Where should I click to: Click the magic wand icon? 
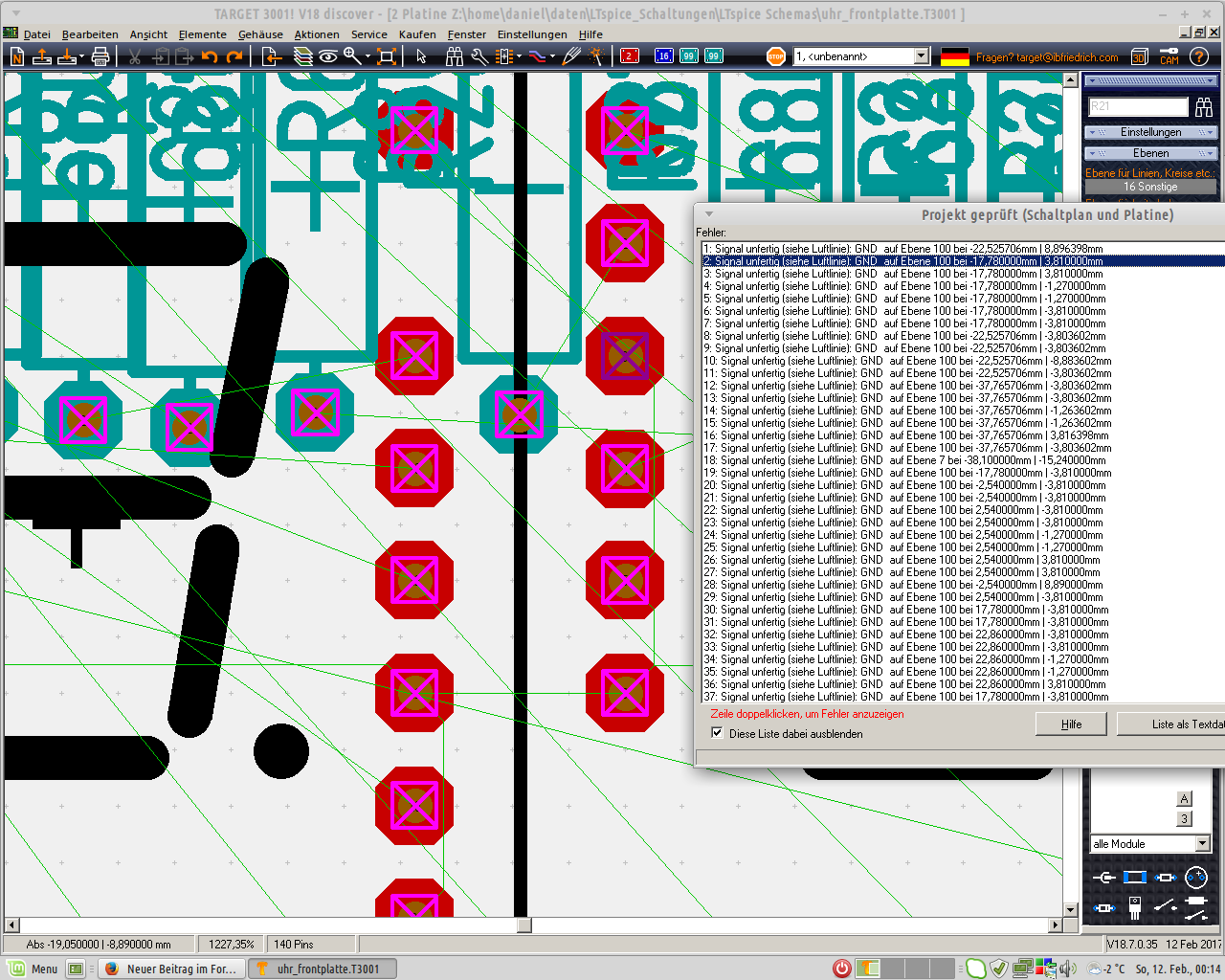coord(596,56)
